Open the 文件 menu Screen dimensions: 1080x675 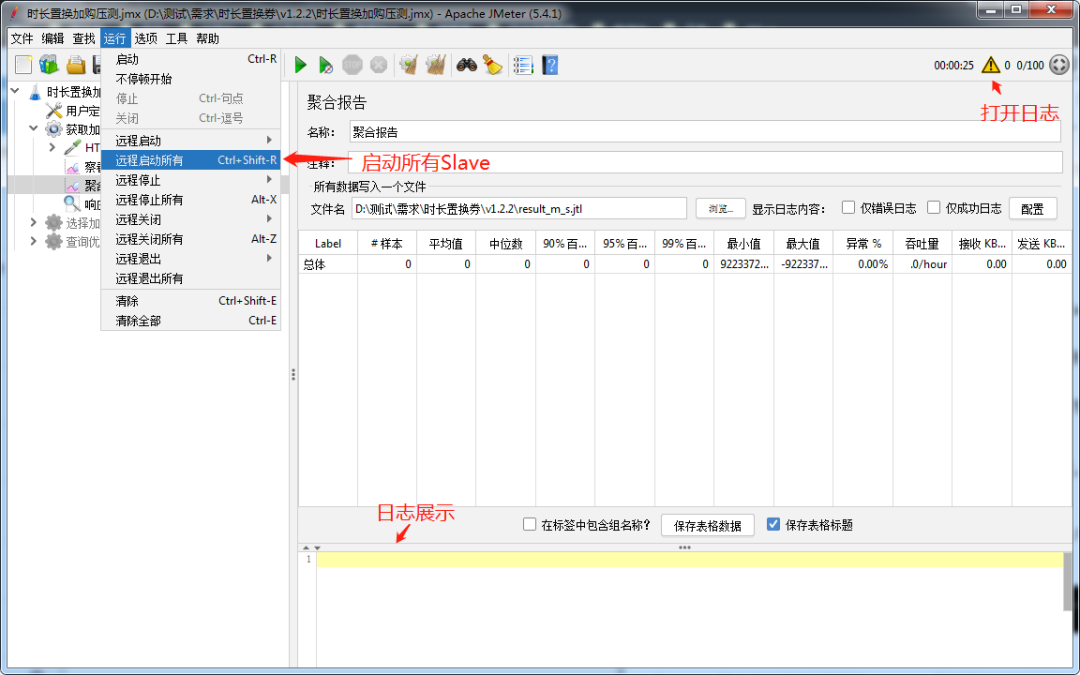point(22,39)
